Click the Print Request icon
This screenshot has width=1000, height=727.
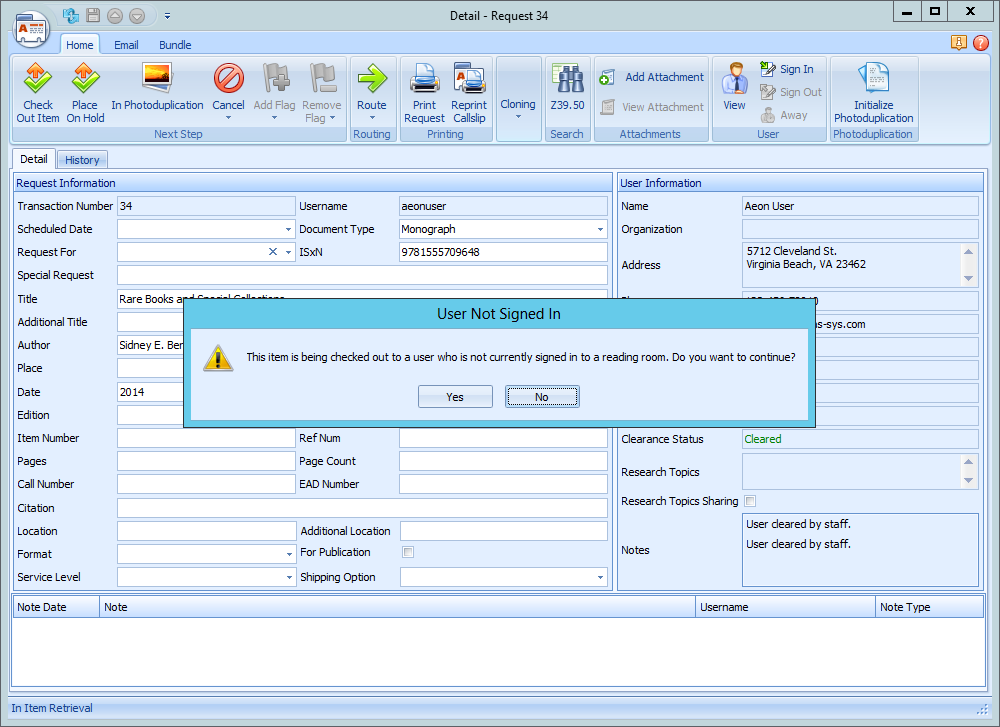pos(424,78)
